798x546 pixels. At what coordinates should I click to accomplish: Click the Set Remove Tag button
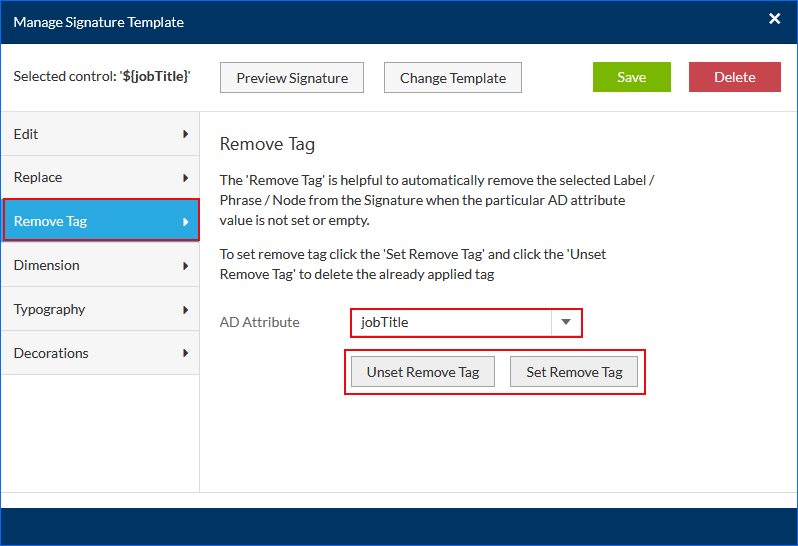coord(574,372)
